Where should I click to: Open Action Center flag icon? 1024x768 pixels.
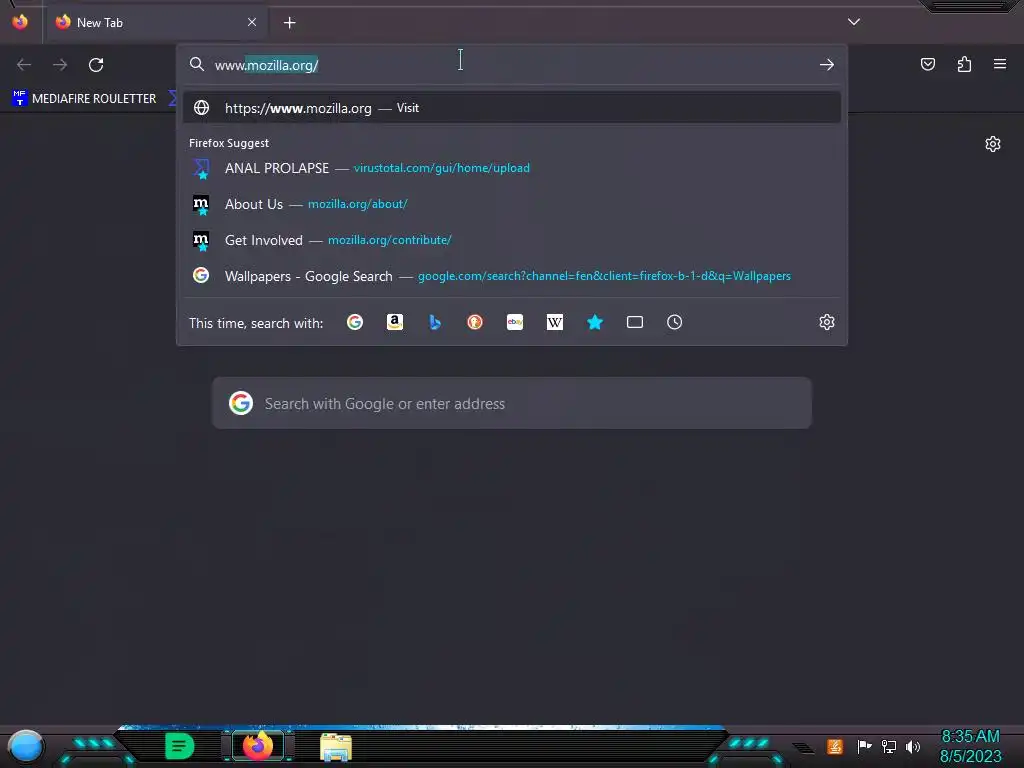(x=864, y=746)
